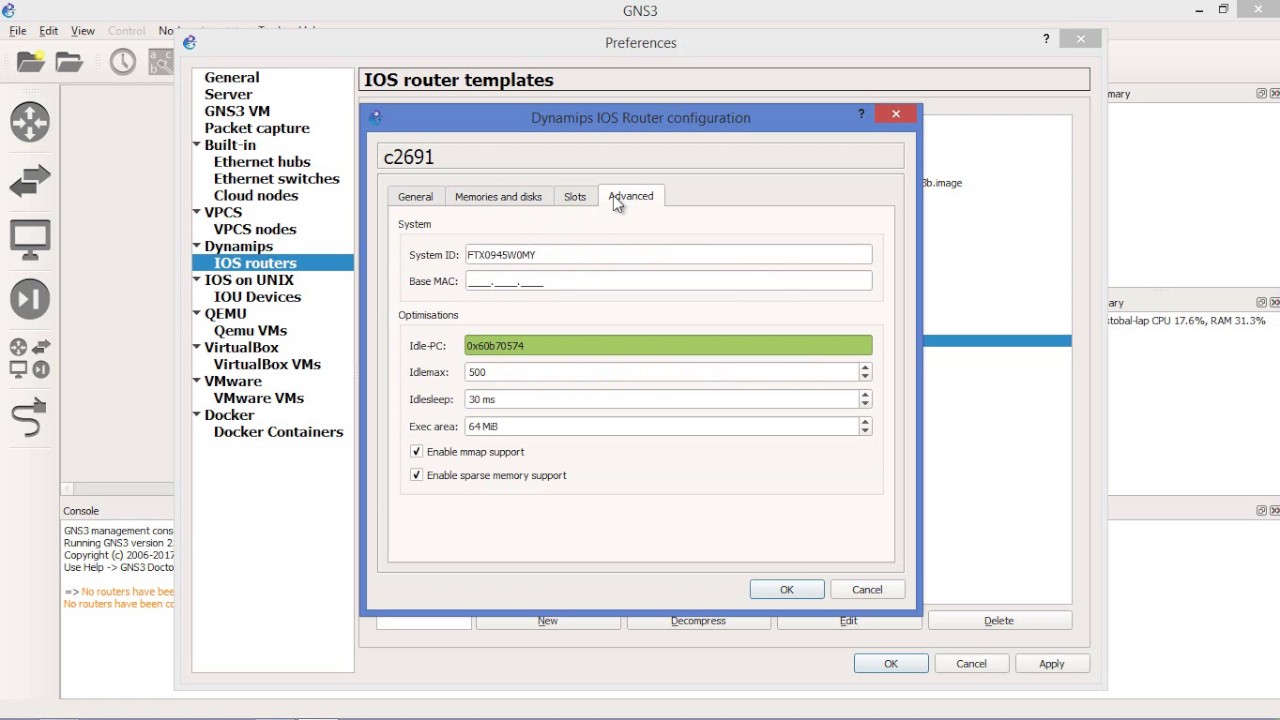
Task: Switch to the Slots tab
Action: click(x=575, y=197)
